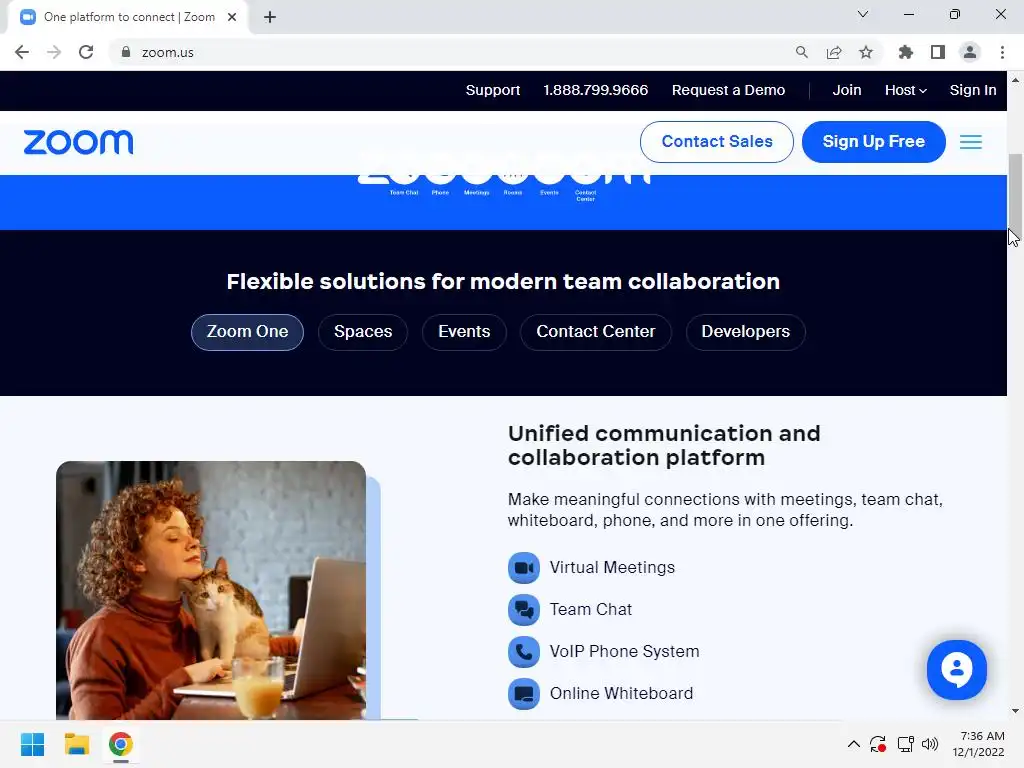The height and width of the screenshot is (768, 1024).
Task: Open the chat assistant bubble icon
Action: point(956,669)
